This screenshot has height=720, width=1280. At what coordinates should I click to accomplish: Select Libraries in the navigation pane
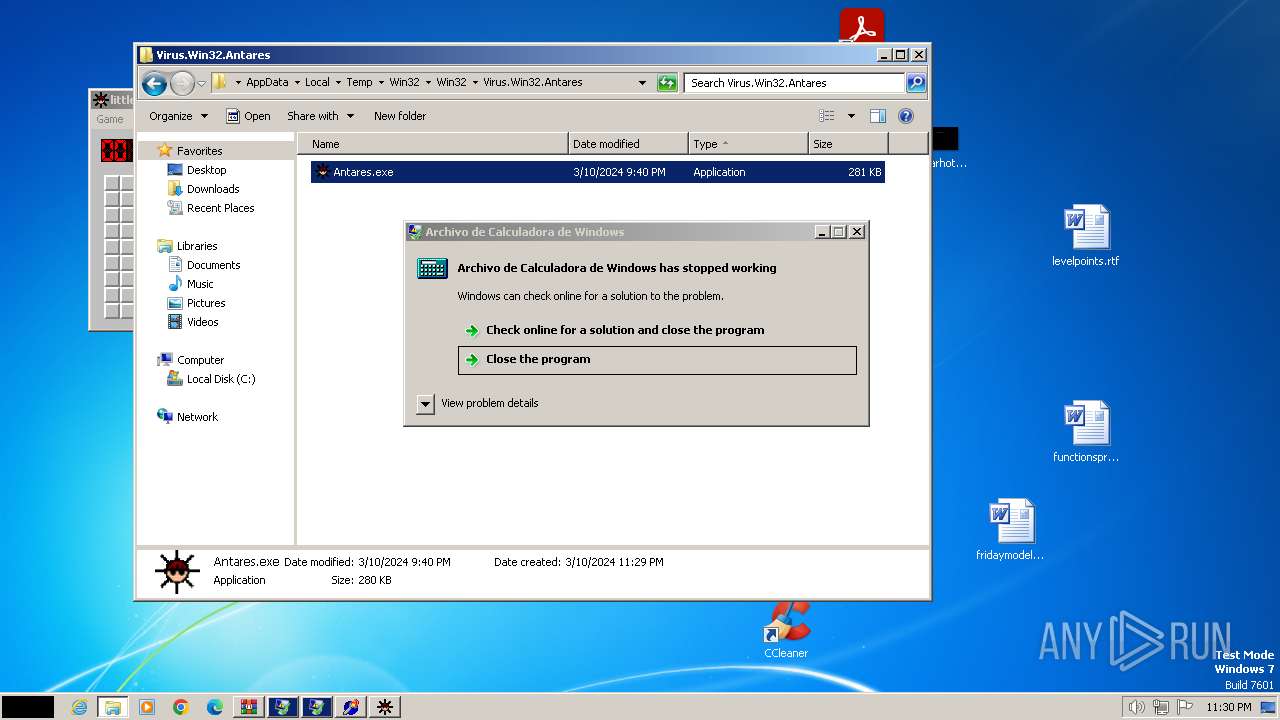[197, 246]
